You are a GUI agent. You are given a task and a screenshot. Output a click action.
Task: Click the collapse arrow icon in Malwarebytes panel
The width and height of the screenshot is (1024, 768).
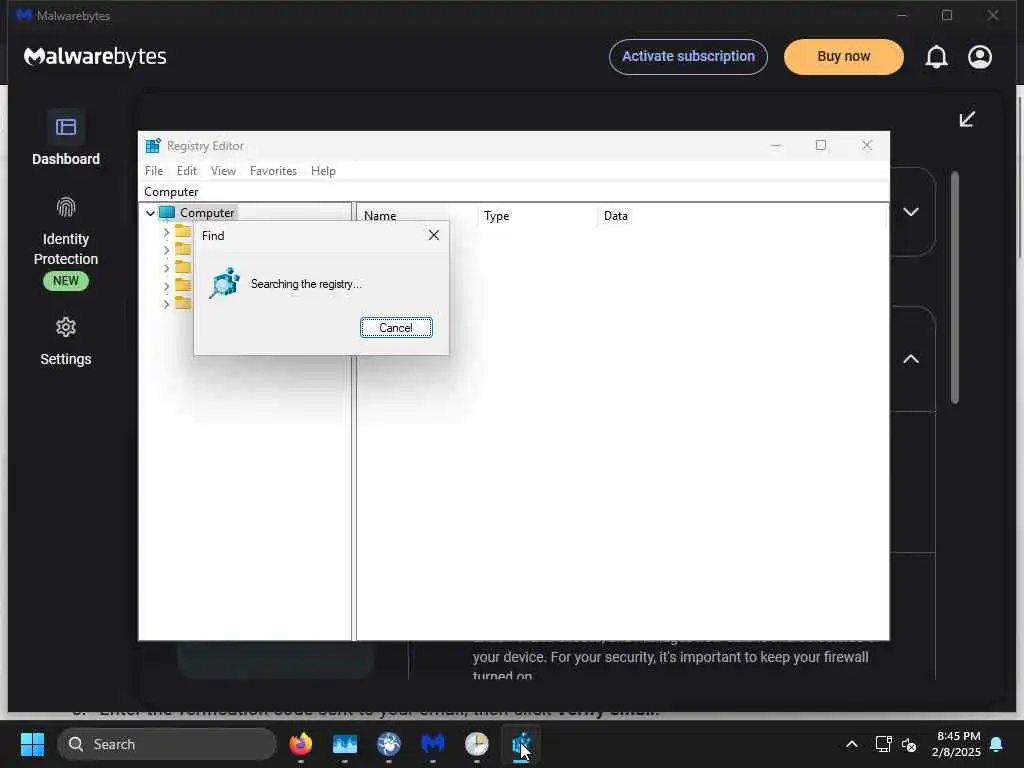pos(967,119)
